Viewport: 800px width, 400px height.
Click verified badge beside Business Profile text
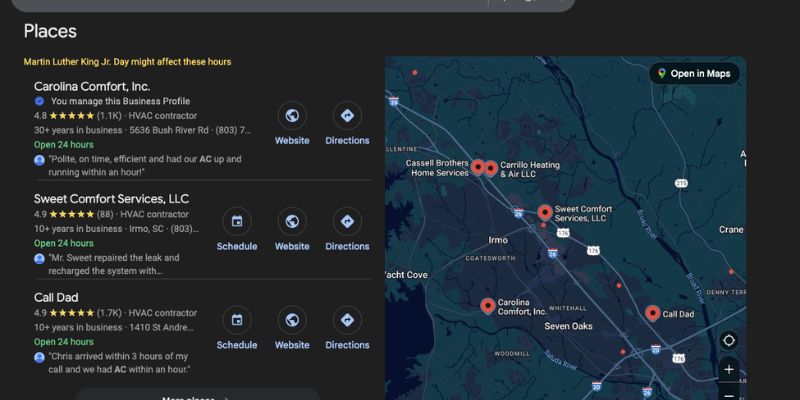point(39,101)
